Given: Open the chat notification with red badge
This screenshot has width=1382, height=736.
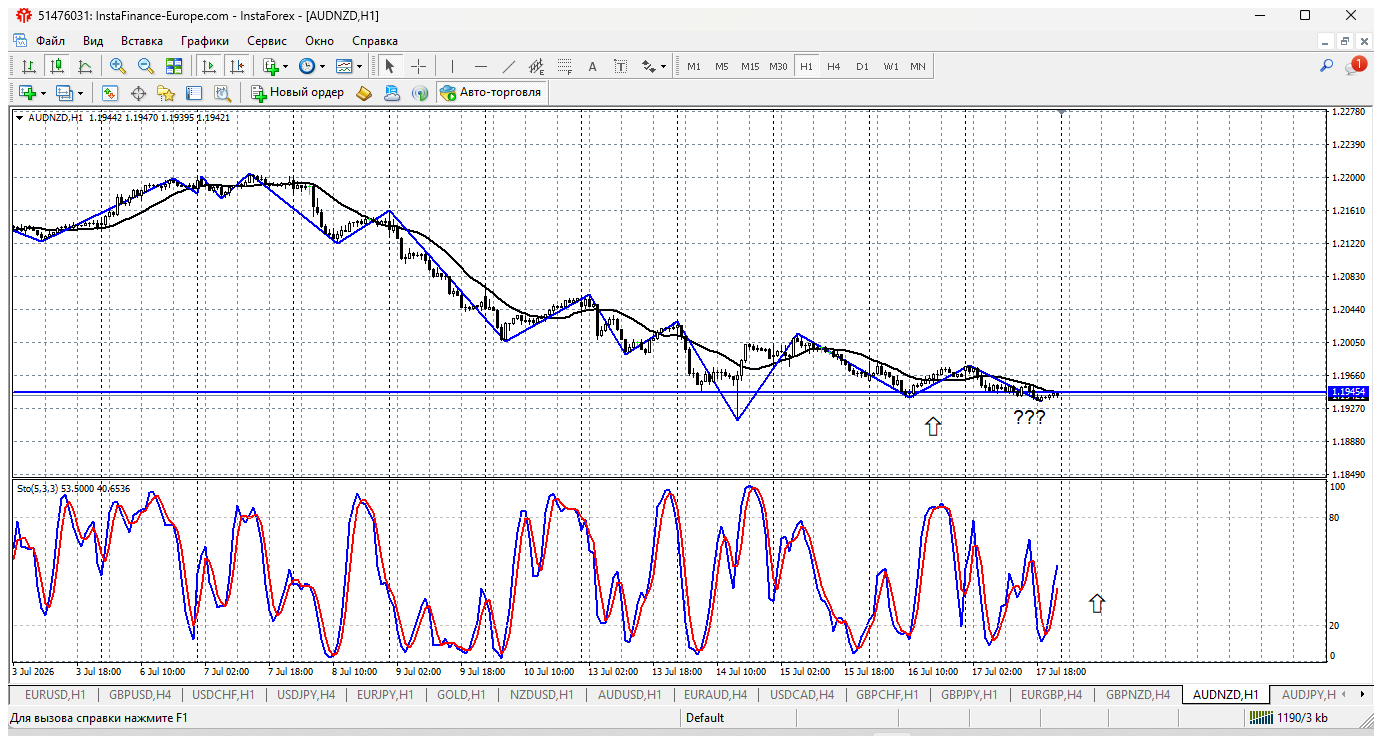Looking at the screenshot, I should [1356, 66].
